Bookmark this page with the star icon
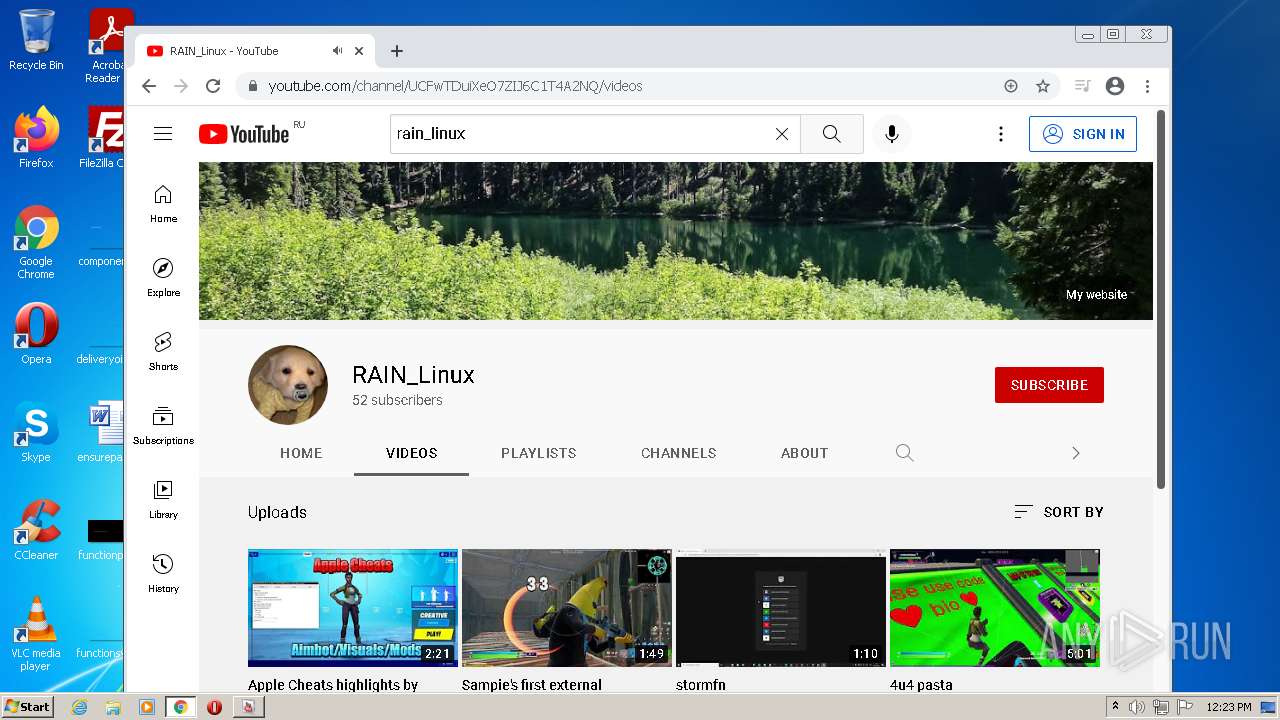The image size is (1280, 720). (1043, 86)
